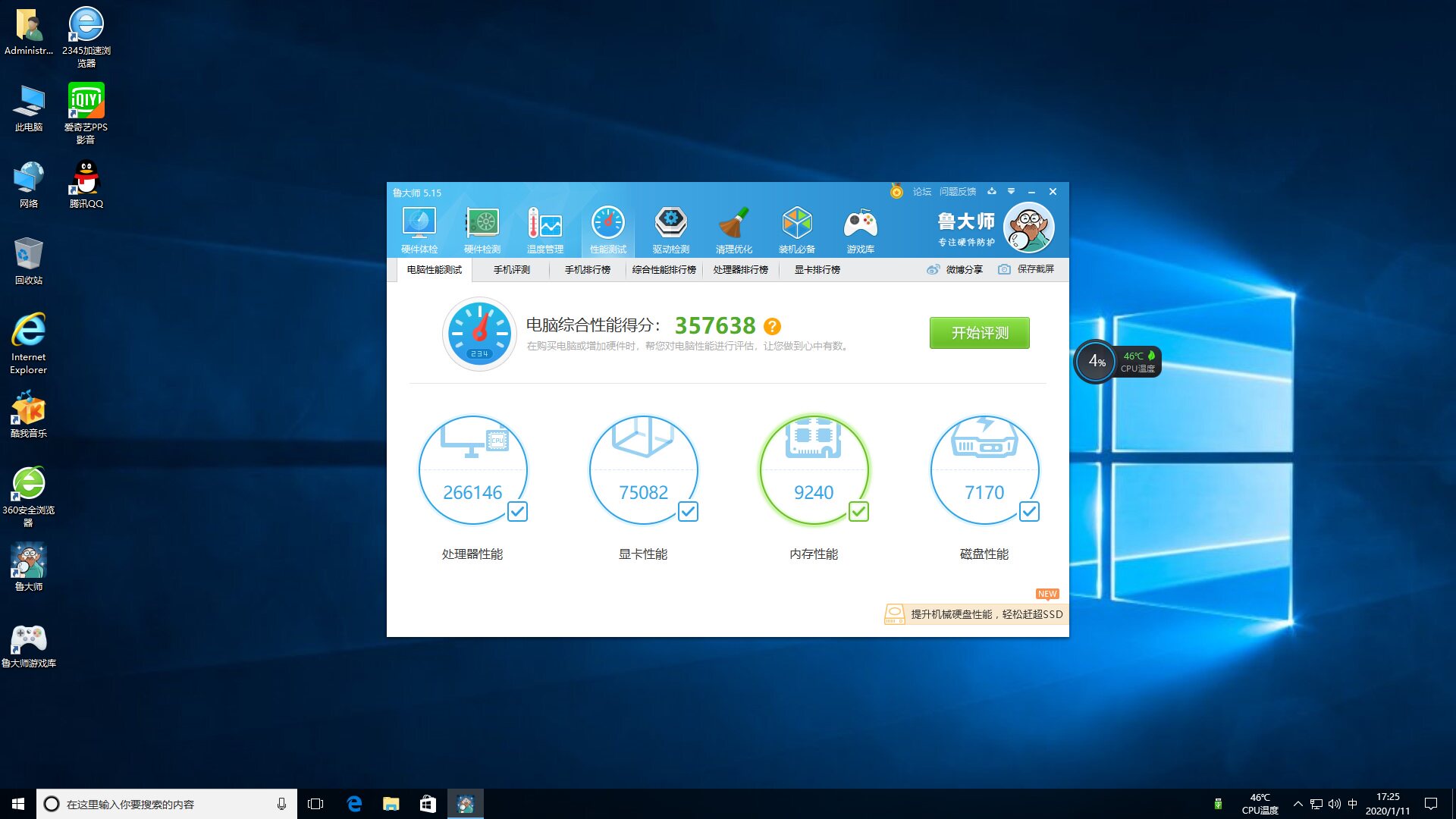The image size is (1456, 819).
Task: Click the Windows search box in taskbar
Action: tap(167, 804)
